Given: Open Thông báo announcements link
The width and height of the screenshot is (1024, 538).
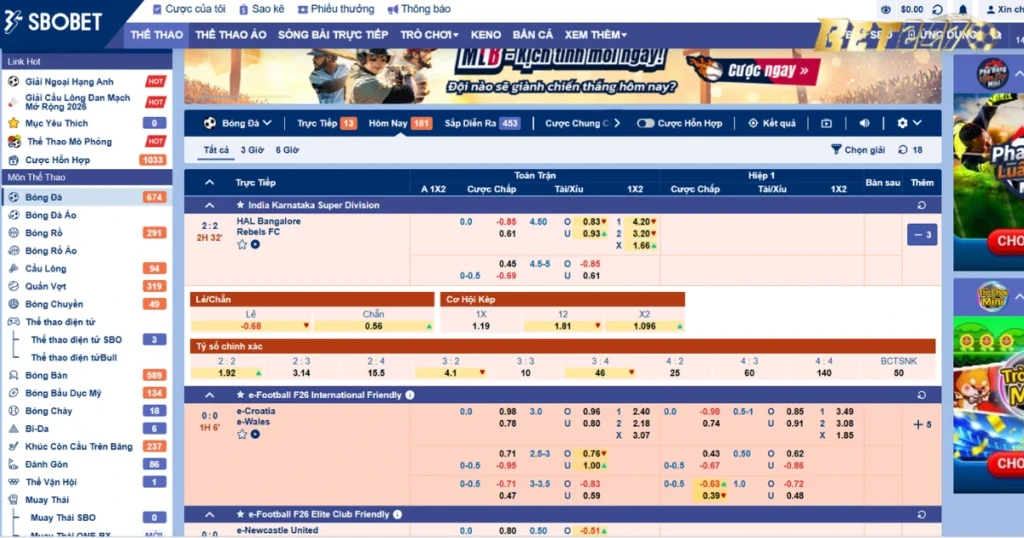Looking at the screenshot, I should click(419, 9).
